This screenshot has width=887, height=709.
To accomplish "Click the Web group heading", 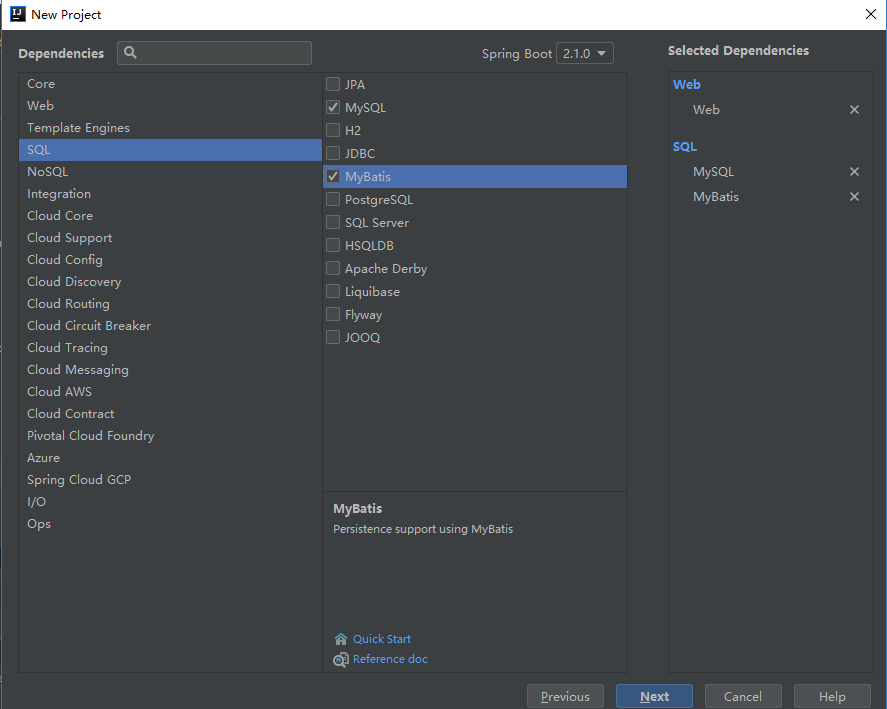I will coord(687,84).
